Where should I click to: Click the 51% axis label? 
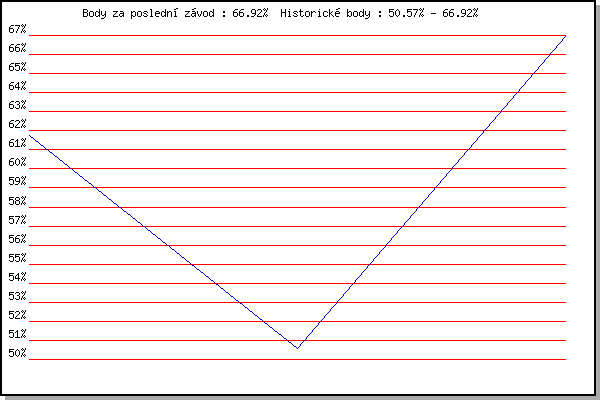(x=17, y=334)
